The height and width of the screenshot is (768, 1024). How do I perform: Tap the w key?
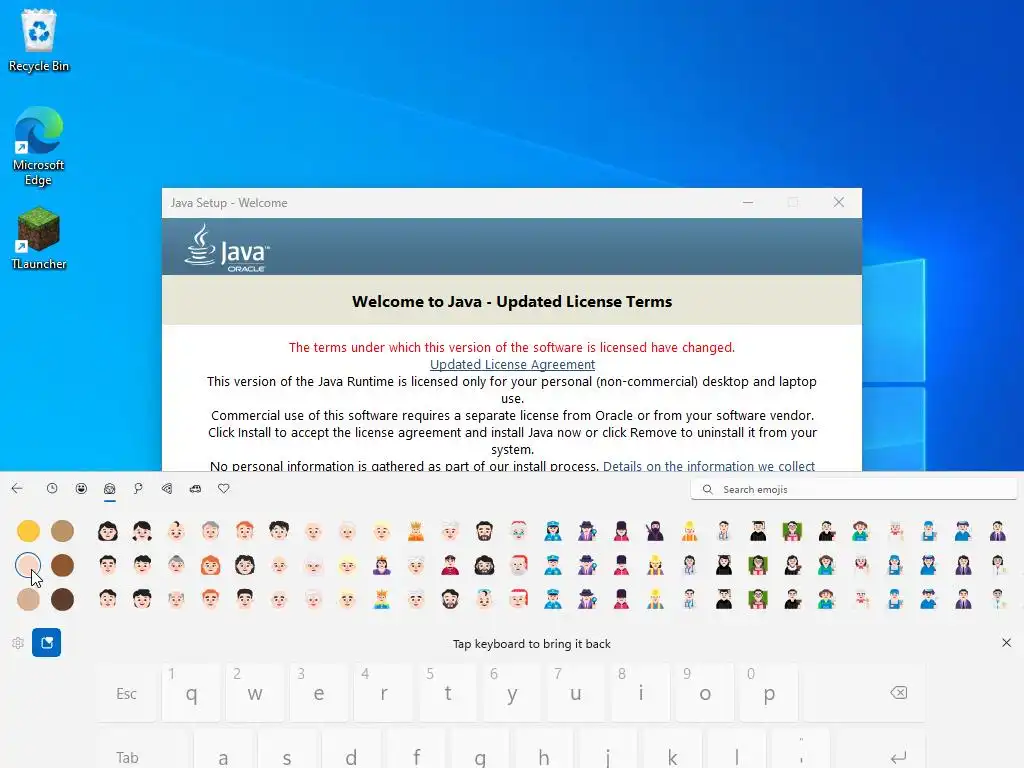[255, 694]
